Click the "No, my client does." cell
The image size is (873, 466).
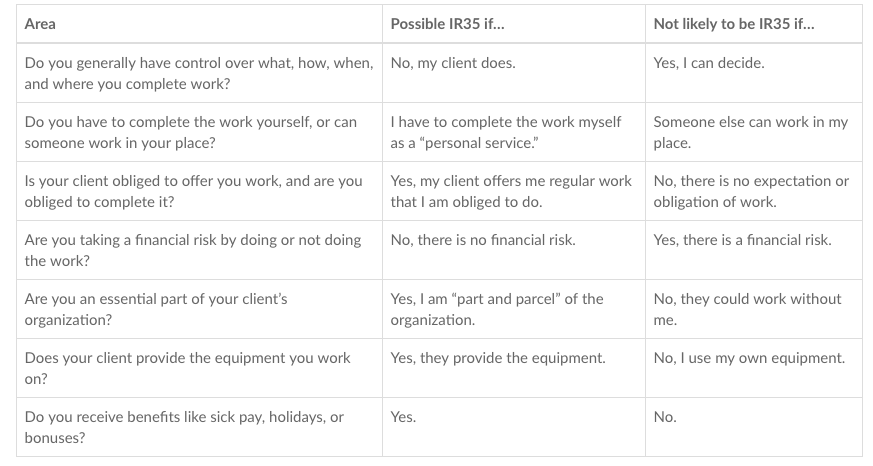pos(514,73)
